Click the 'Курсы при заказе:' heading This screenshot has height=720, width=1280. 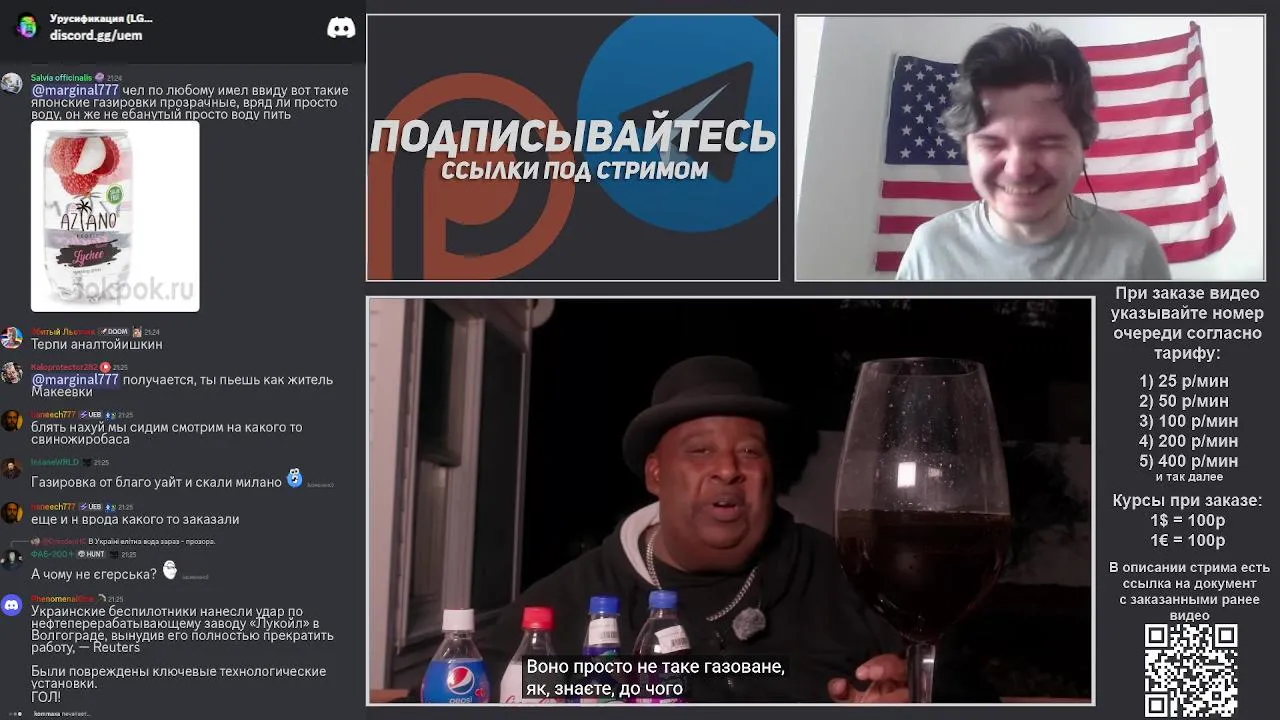[1187, 500]
